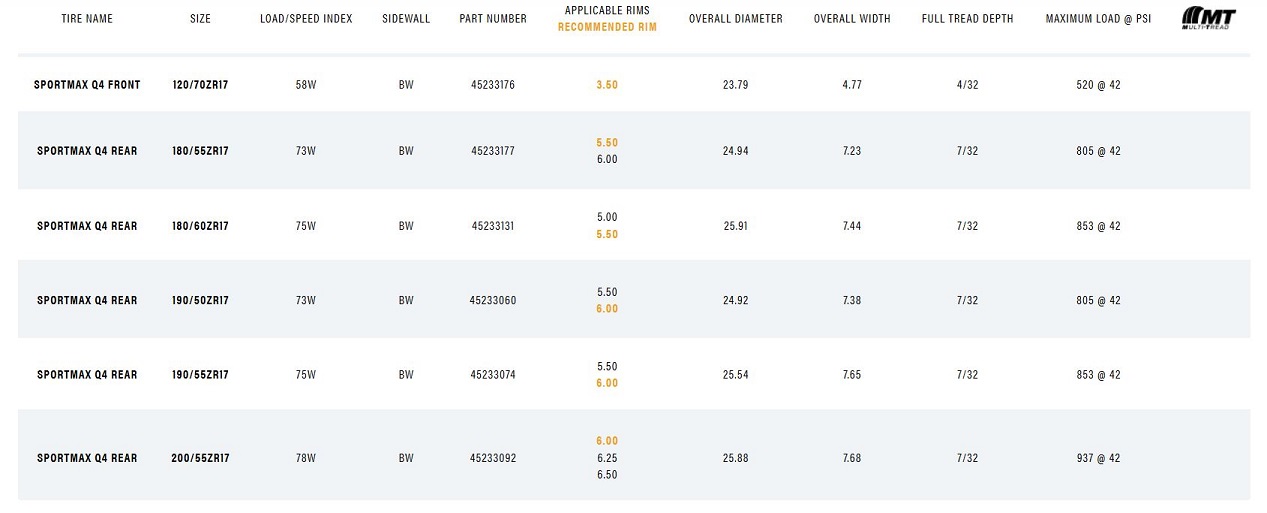The width and height of the screenshot is (1267, 513).
Task: Click the Recommended Rim orange label
Action: pos(607,27)
